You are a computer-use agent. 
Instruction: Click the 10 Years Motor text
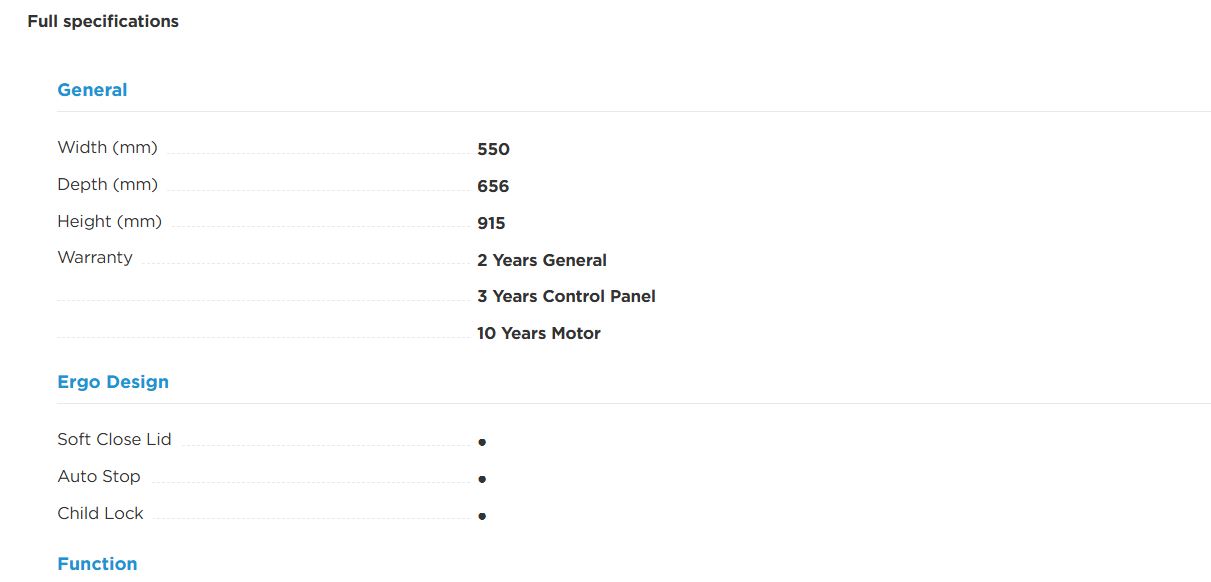[x=539, y=334]
